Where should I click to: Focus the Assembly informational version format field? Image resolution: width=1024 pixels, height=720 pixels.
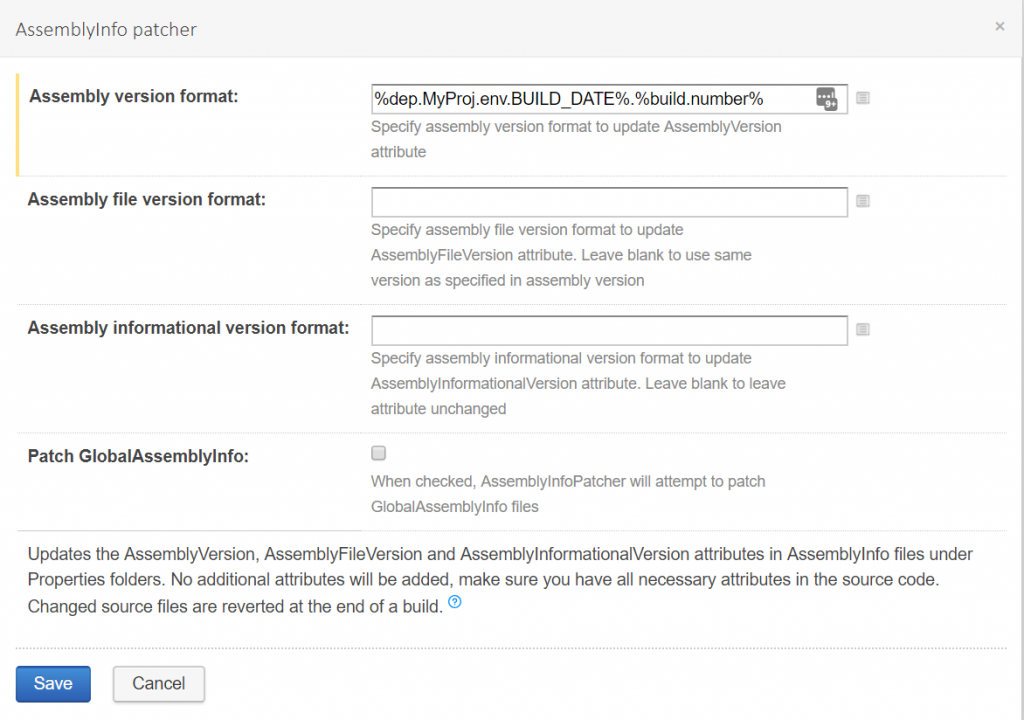(609, 331)
